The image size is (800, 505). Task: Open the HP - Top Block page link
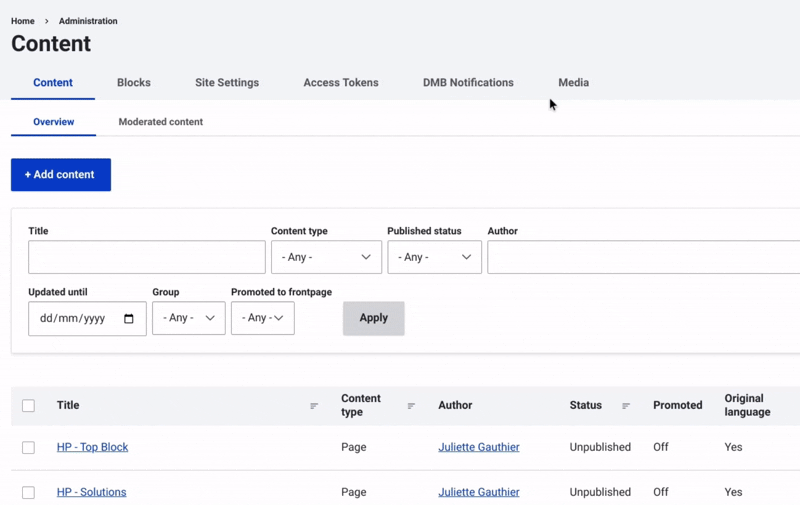coord(92,447)
